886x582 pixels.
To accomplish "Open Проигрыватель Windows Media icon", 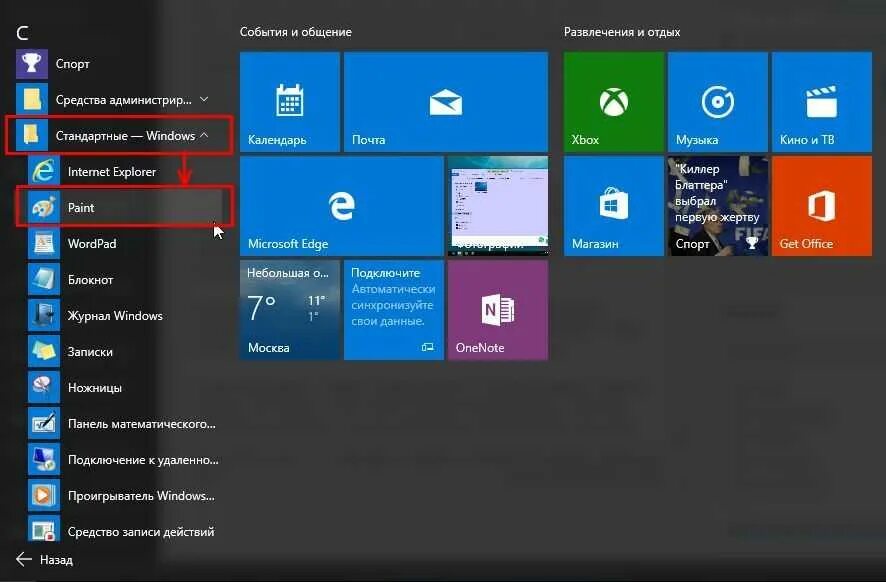I will (44, 496).
